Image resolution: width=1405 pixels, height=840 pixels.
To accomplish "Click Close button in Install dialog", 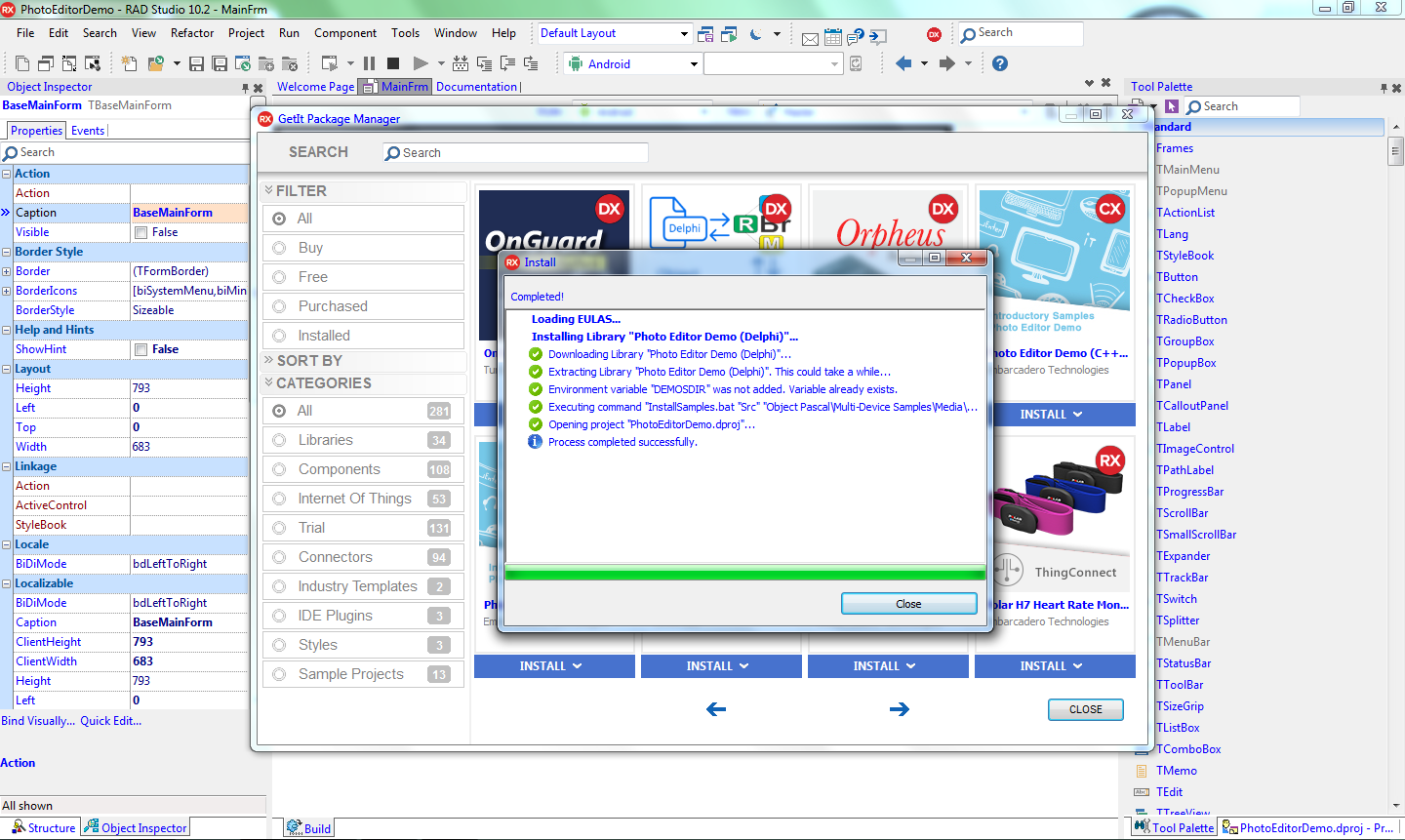I will coord(908,604).
